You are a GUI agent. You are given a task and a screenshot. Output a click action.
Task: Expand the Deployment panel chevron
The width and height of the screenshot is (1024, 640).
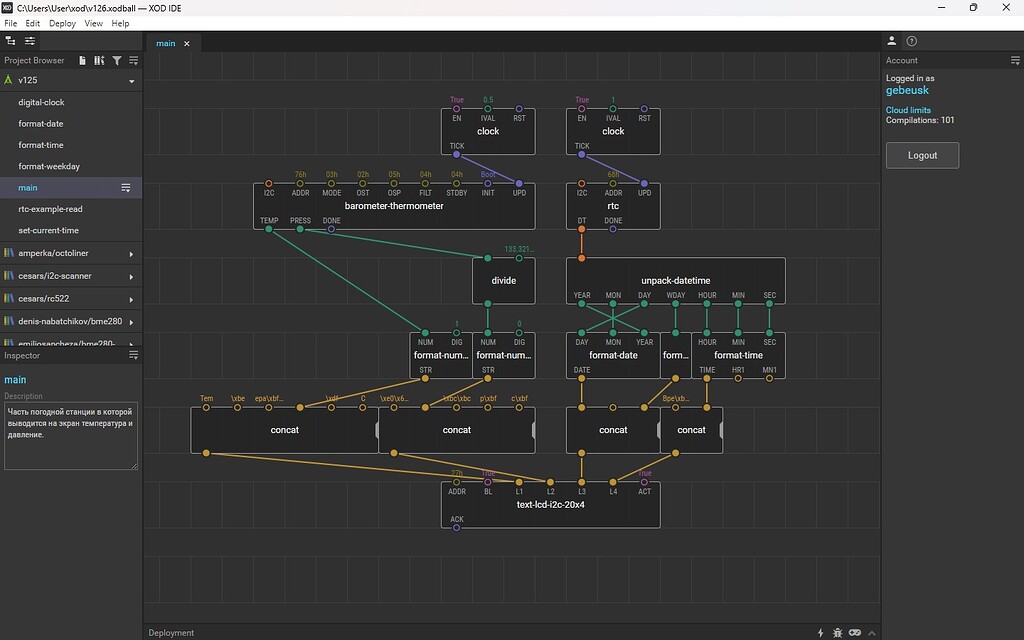click(x=872, y=633)
